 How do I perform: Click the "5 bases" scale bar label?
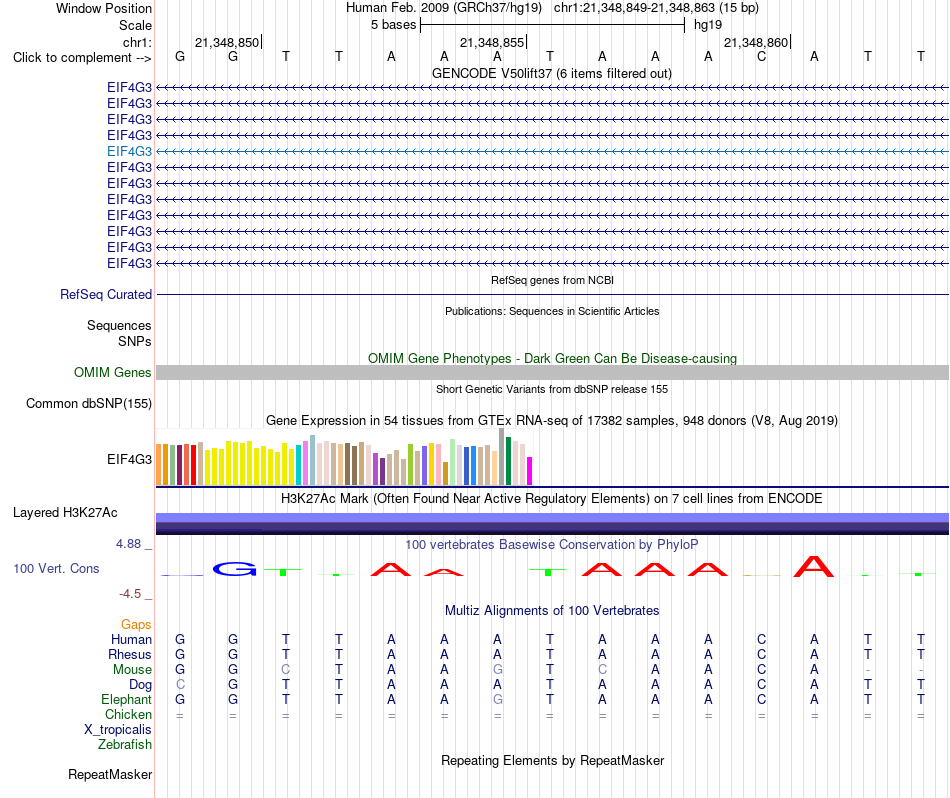coord(393,25)
